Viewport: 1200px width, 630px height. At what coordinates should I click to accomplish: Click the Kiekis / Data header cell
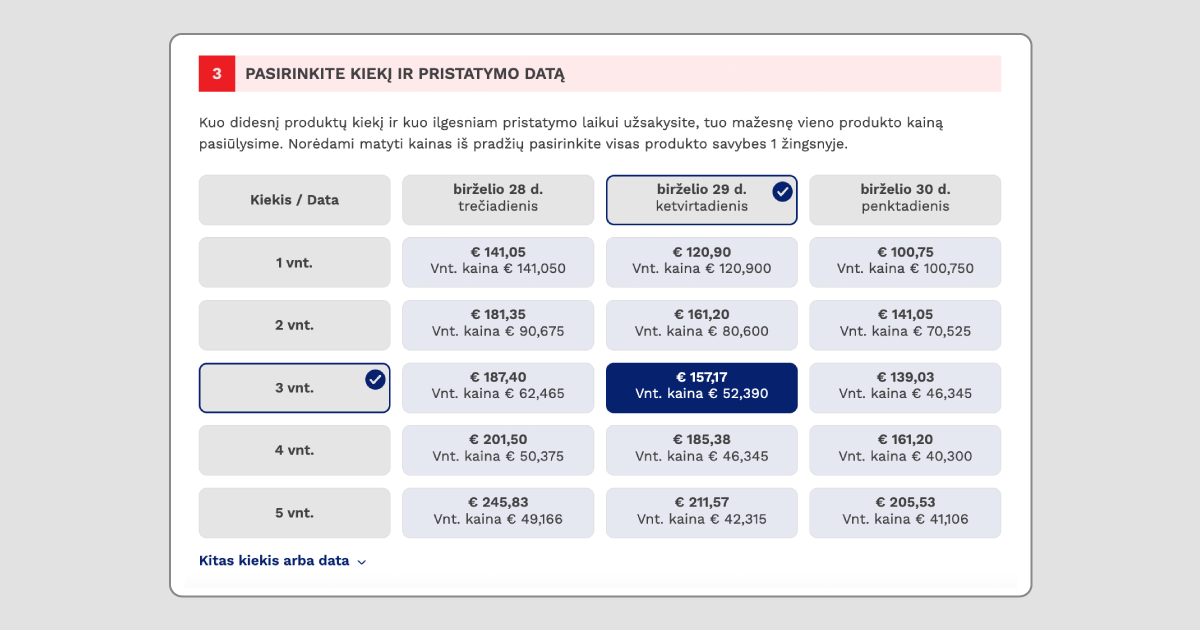tap(294, 199)
